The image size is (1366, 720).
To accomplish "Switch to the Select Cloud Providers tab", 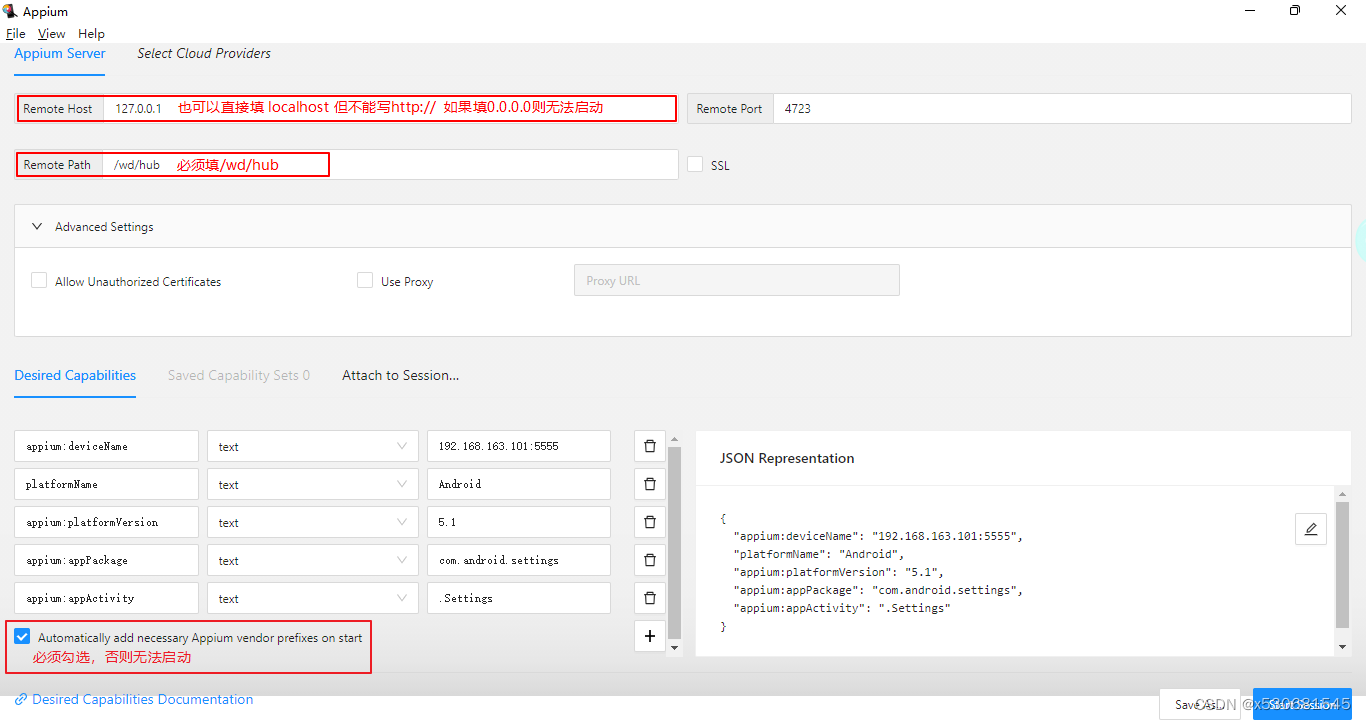I will pyautogui.click(x=203, y=53).
